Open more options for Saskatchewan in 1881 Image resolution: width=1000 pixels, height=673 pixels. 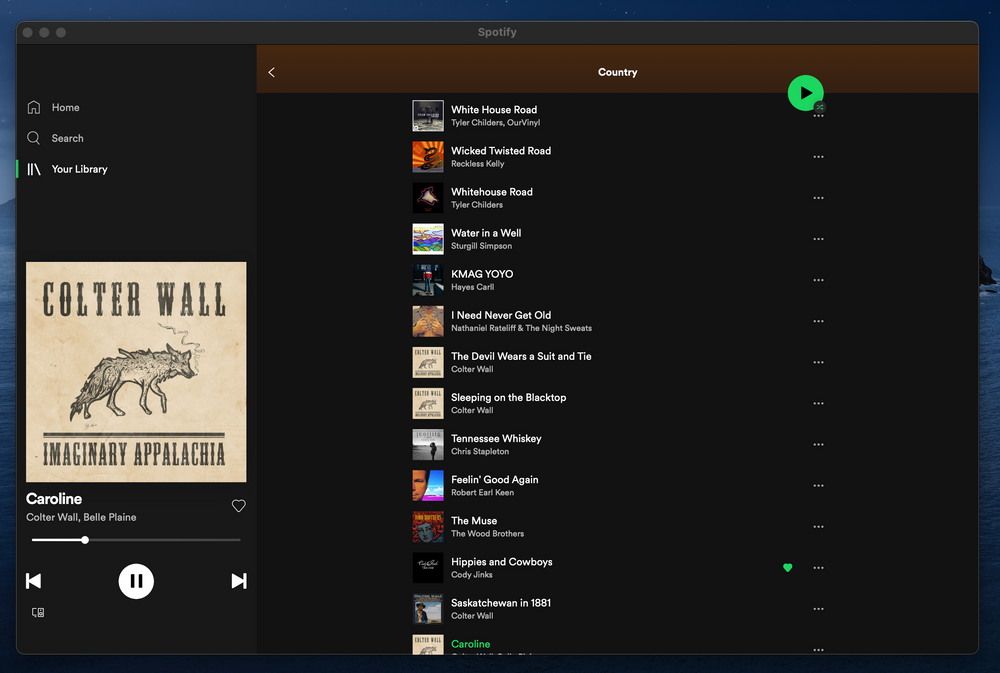tap(818, 609)
